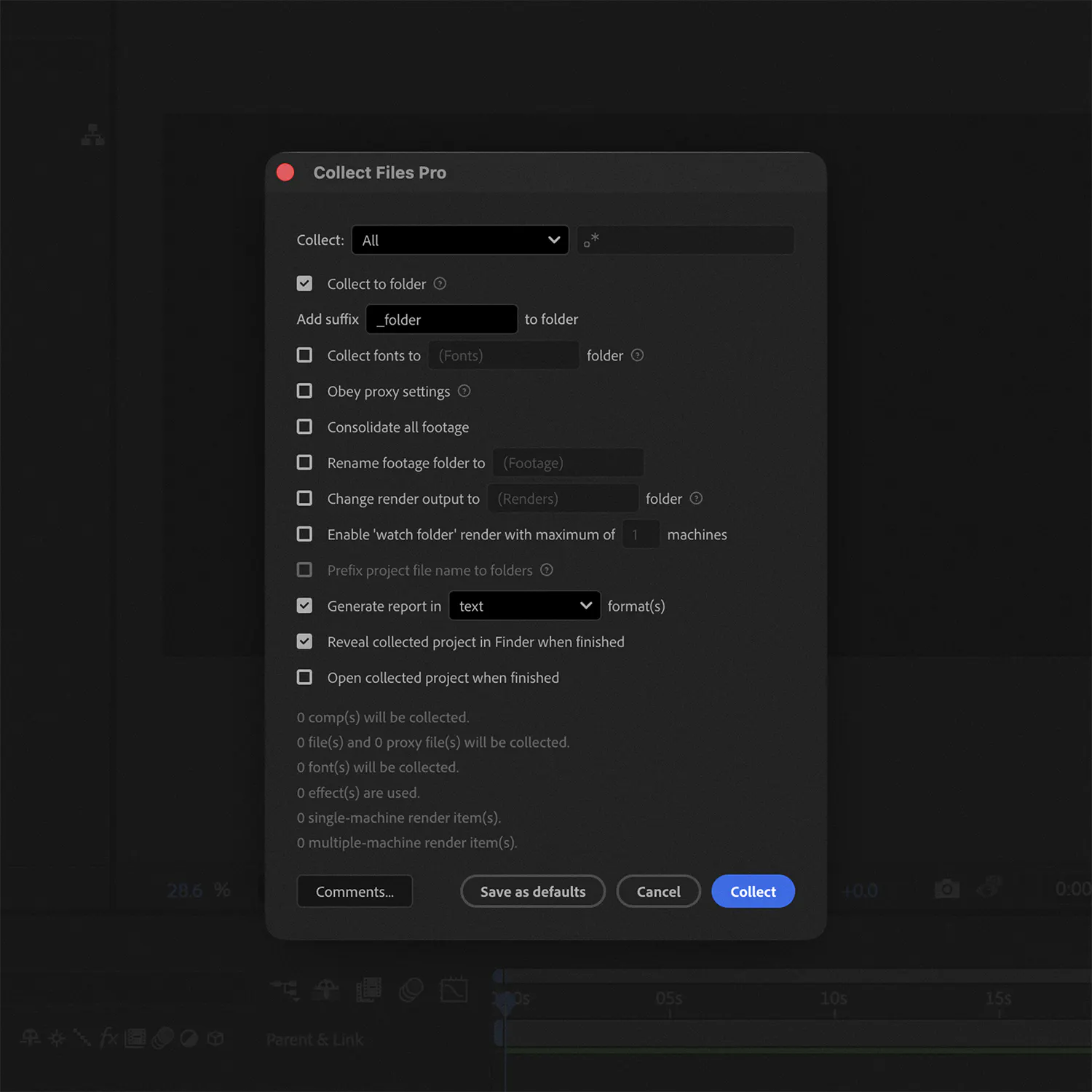Image resolution: width=1092 pixels, height=1092 pixels.
Task: Enable Consolidate all footage
Action: tap(304, 427)
